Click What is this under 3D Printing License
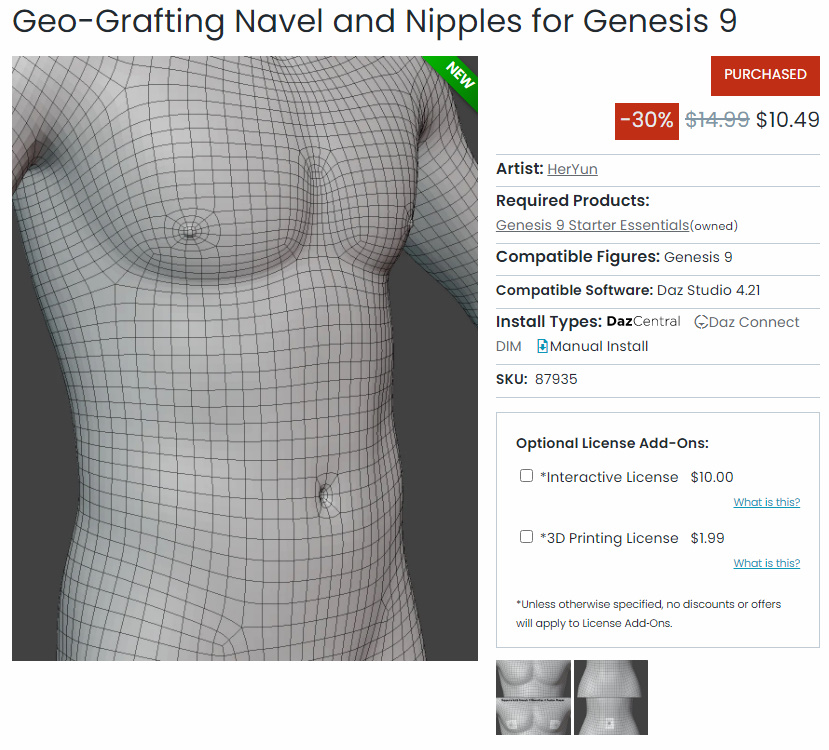Viewport: 829px width, 750px height. point(767,563)
